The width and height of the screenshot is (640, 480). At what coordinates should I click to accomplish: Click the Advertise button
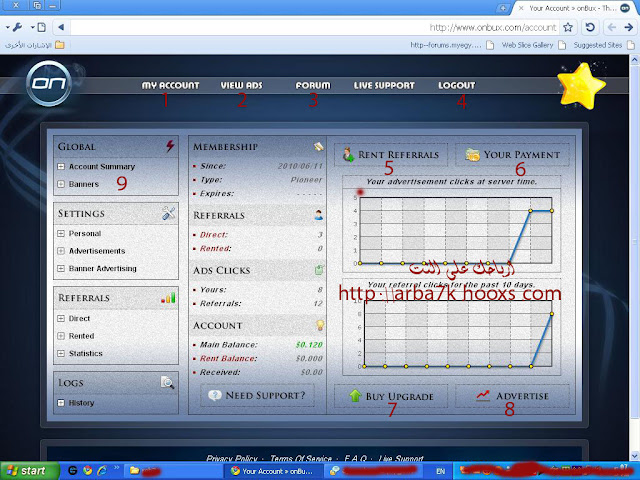click(512, 396)
